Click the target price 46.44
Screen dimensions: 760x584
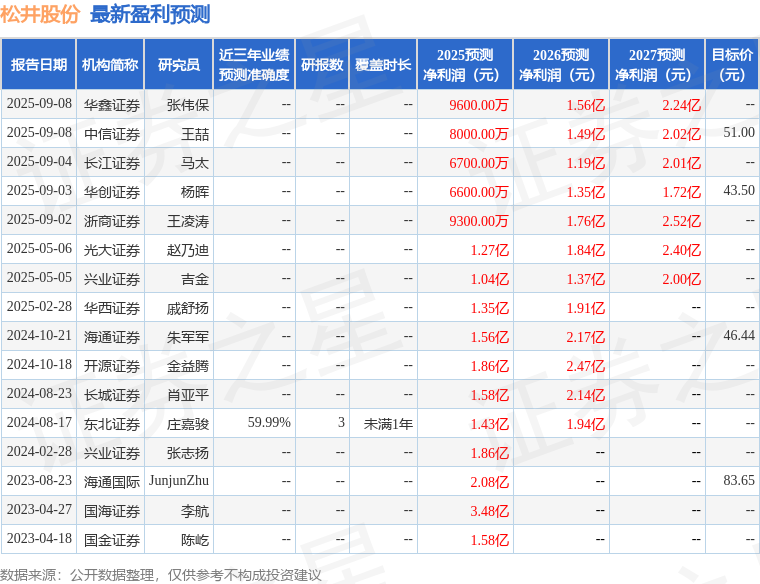(x=739, y=335)
